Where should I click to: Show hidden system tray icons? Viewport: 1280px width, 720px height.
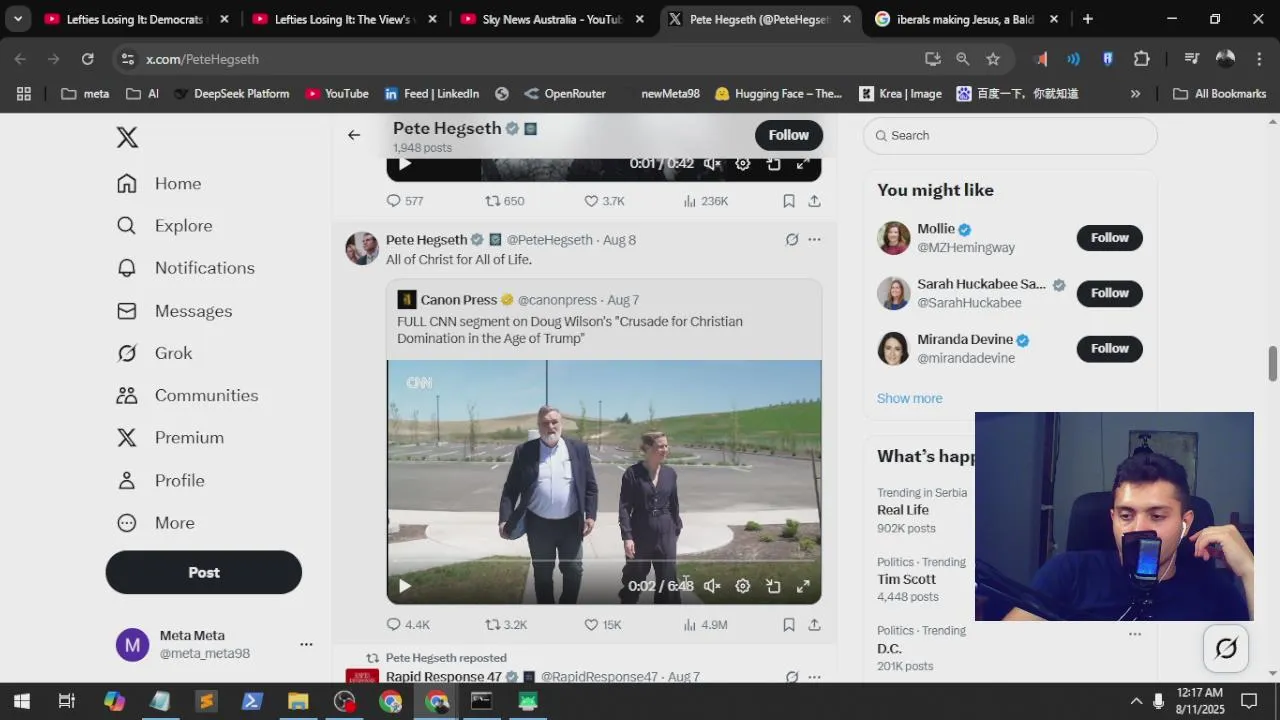1136,701
